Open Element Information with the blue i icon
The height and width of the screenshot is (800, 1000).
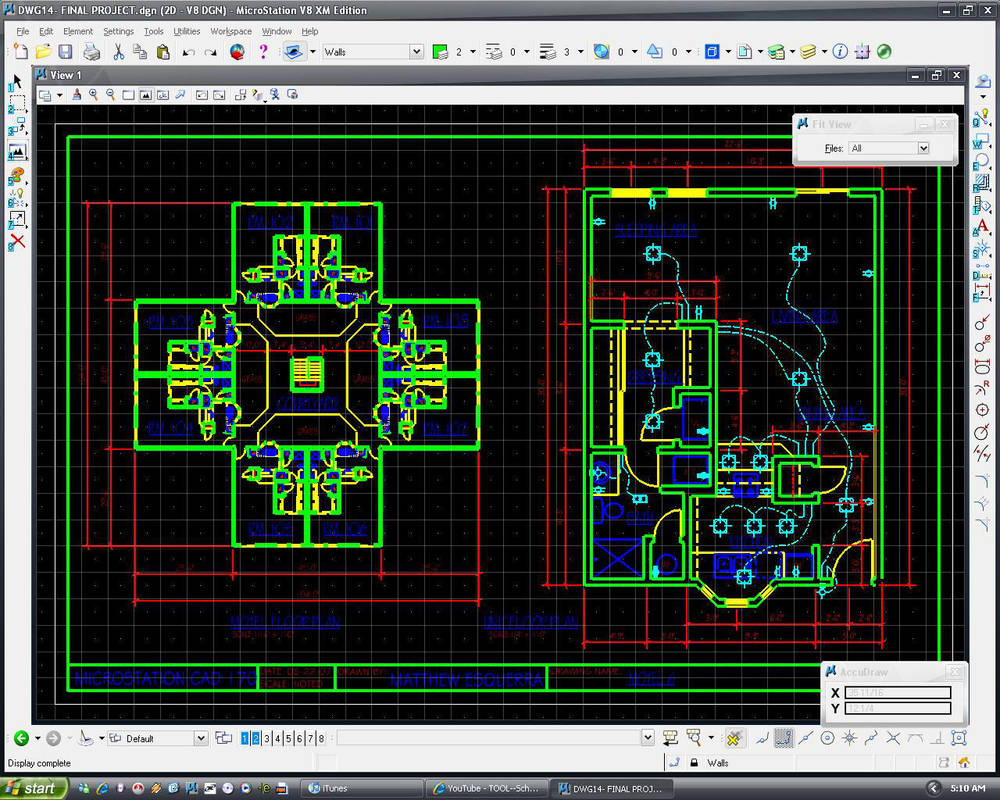(839, 52)
